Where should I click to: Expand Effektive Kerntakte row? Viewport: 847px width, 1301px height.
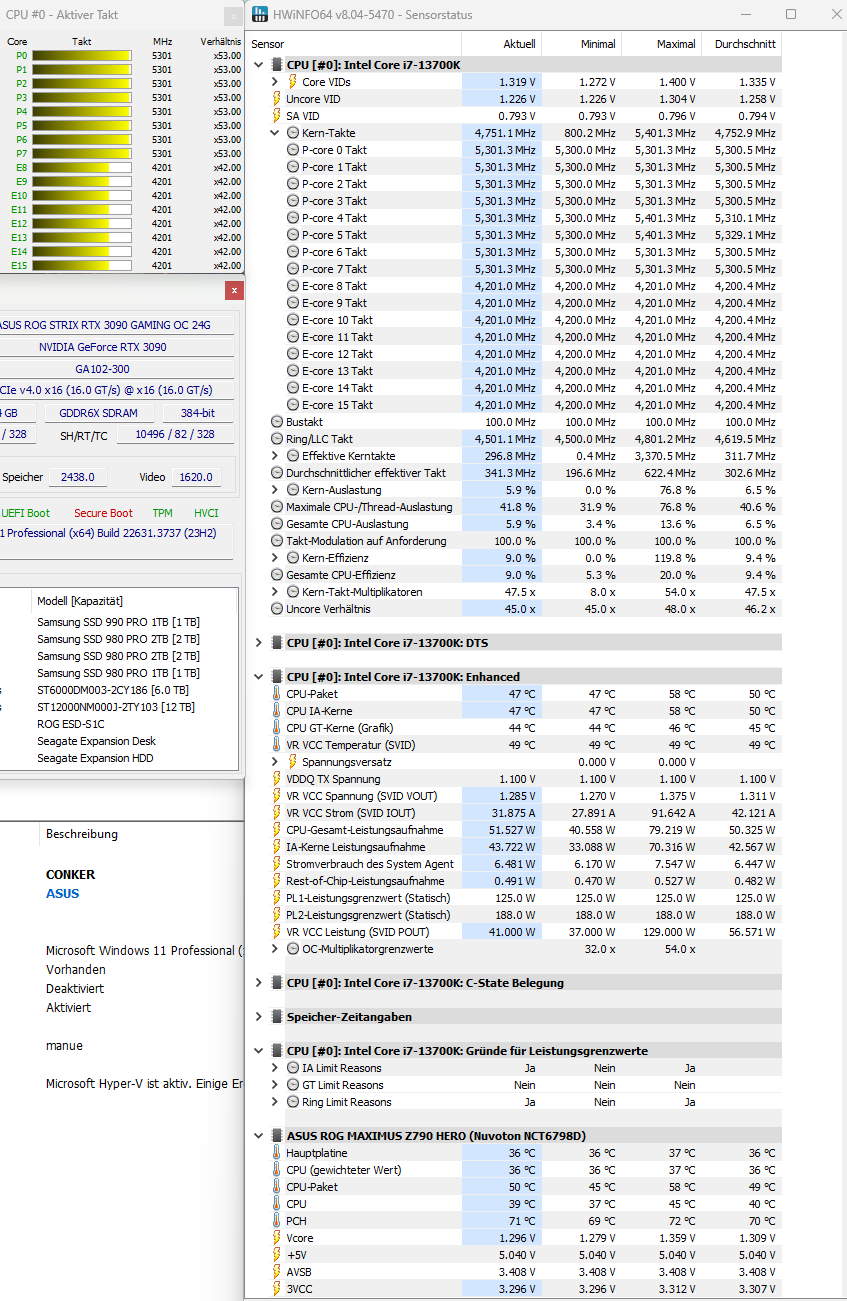point(275,456)
